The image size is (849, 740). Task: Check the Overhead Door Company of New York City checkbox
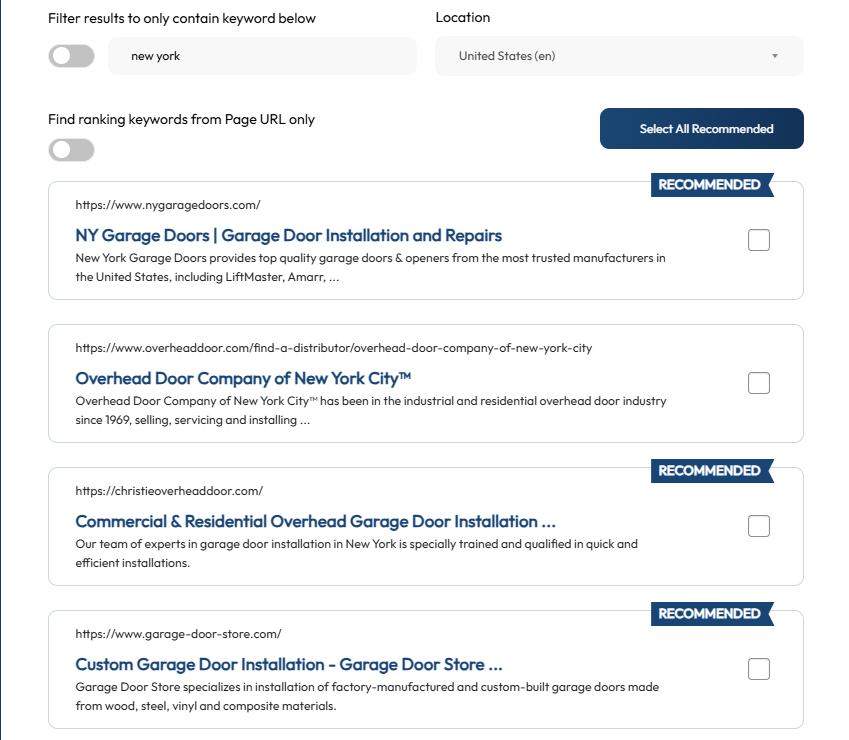pos(759,383)
